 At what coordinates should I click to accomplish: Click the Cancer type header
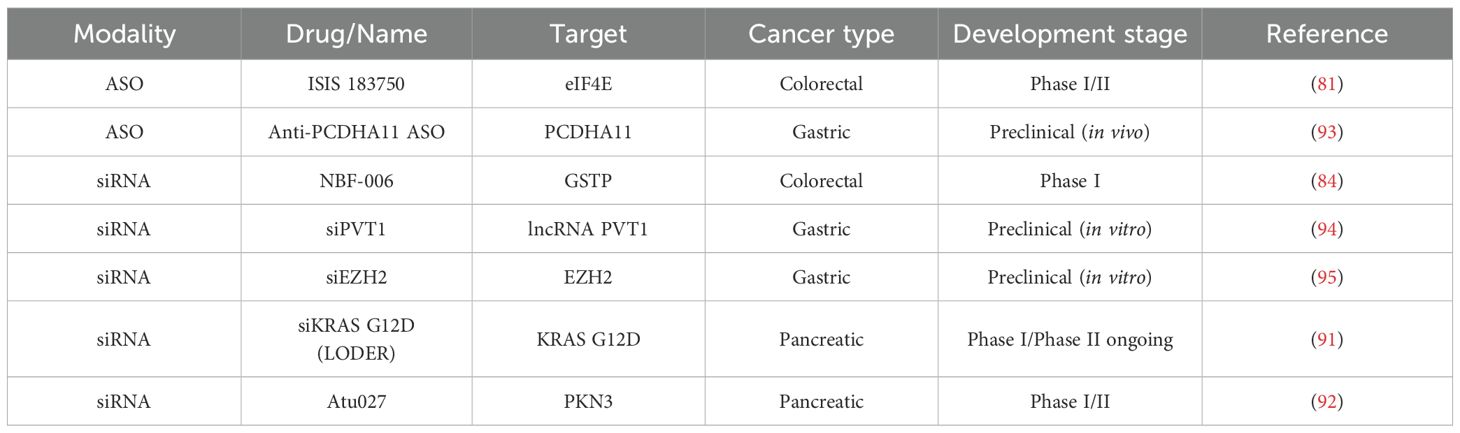tap(821, 34)
